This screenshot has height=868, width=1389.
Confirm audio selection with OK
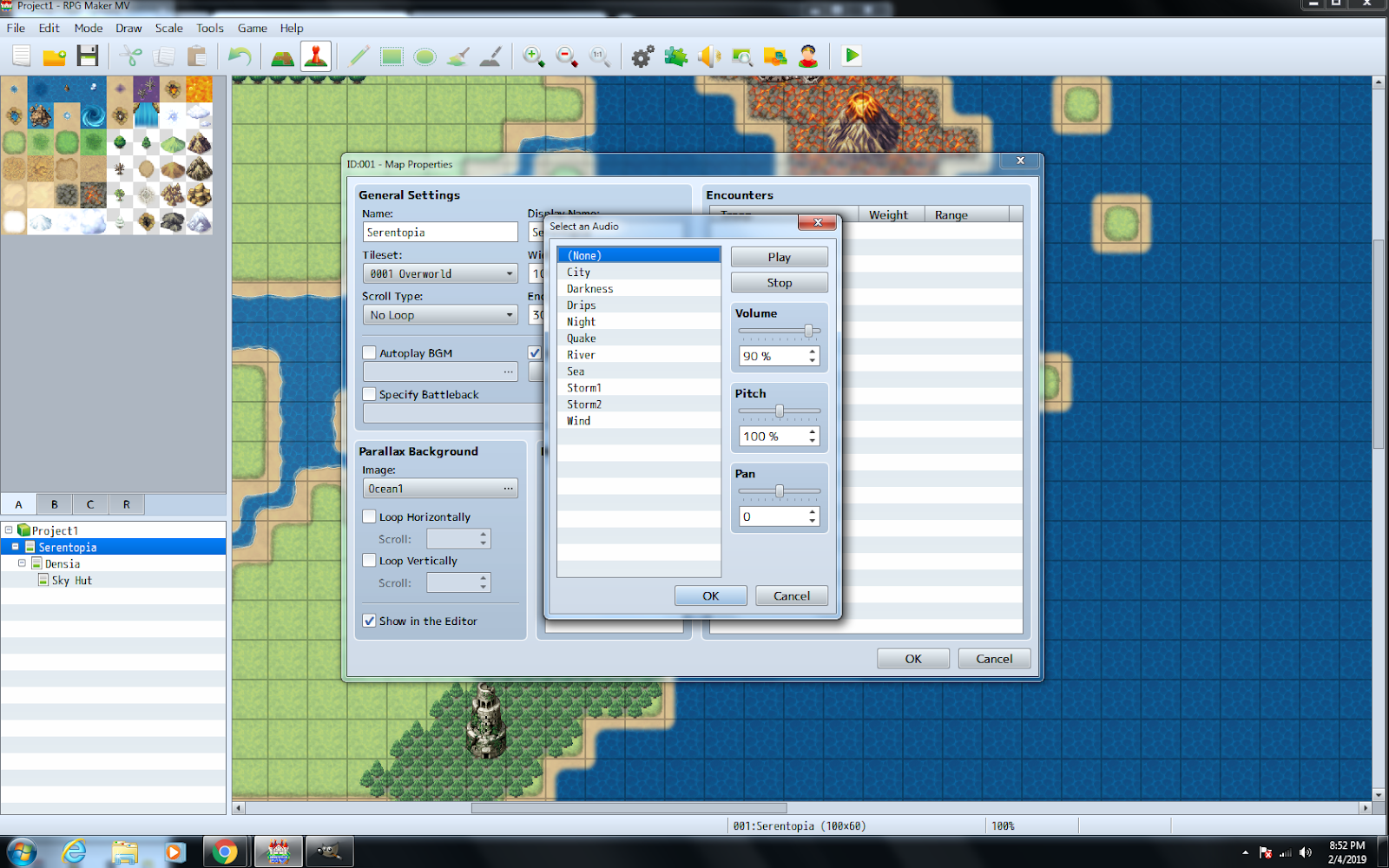pos(710,595)
